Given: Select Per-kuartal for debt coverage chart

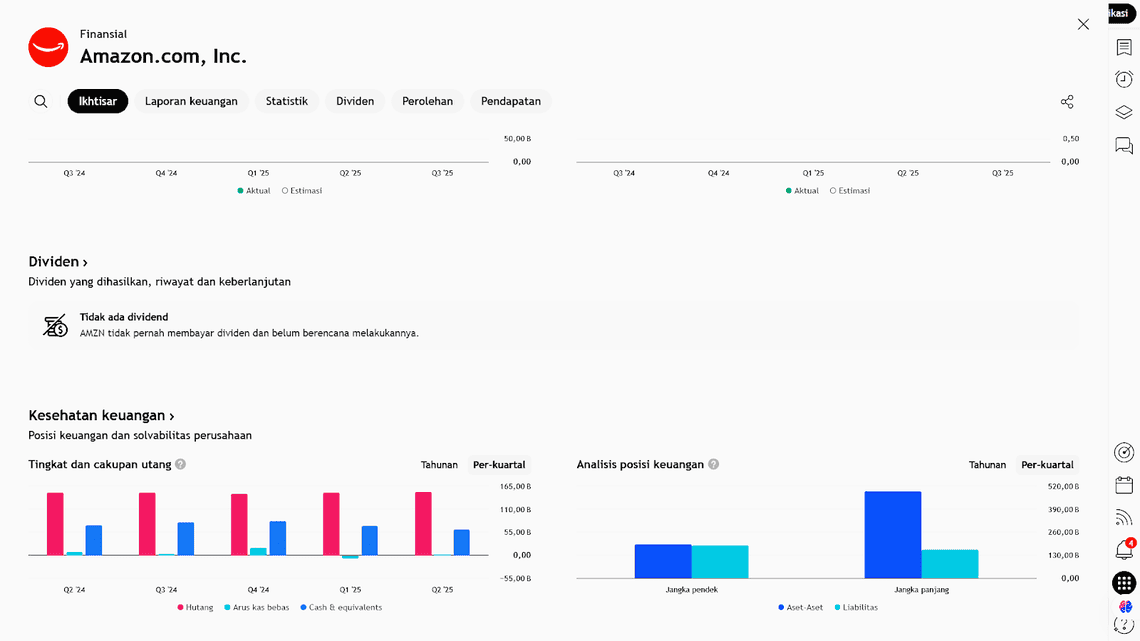Looking at the screenshot, I should point(499,465).
